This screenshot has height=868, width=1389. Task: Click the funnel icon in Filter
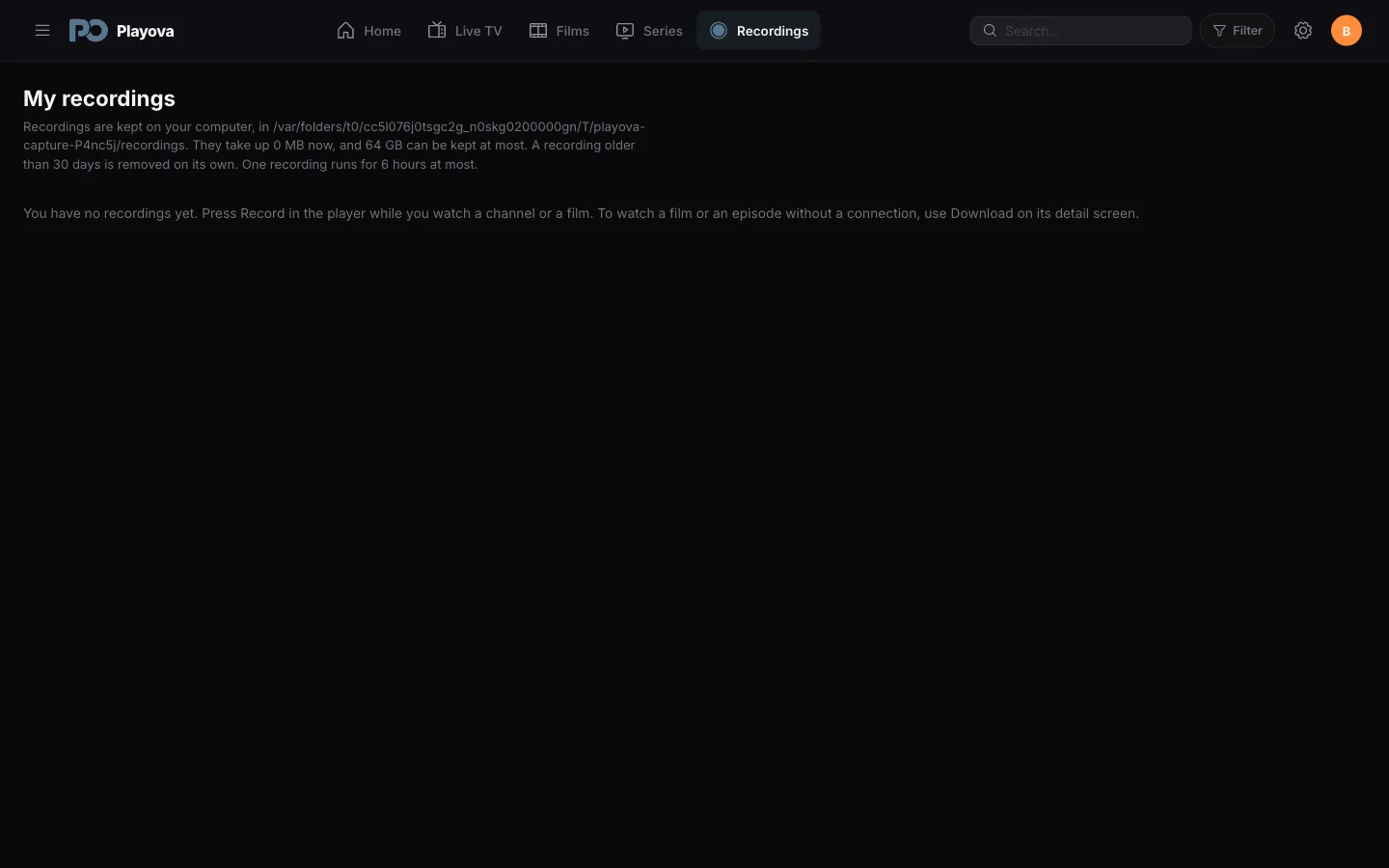click(x=1219, y=31)
